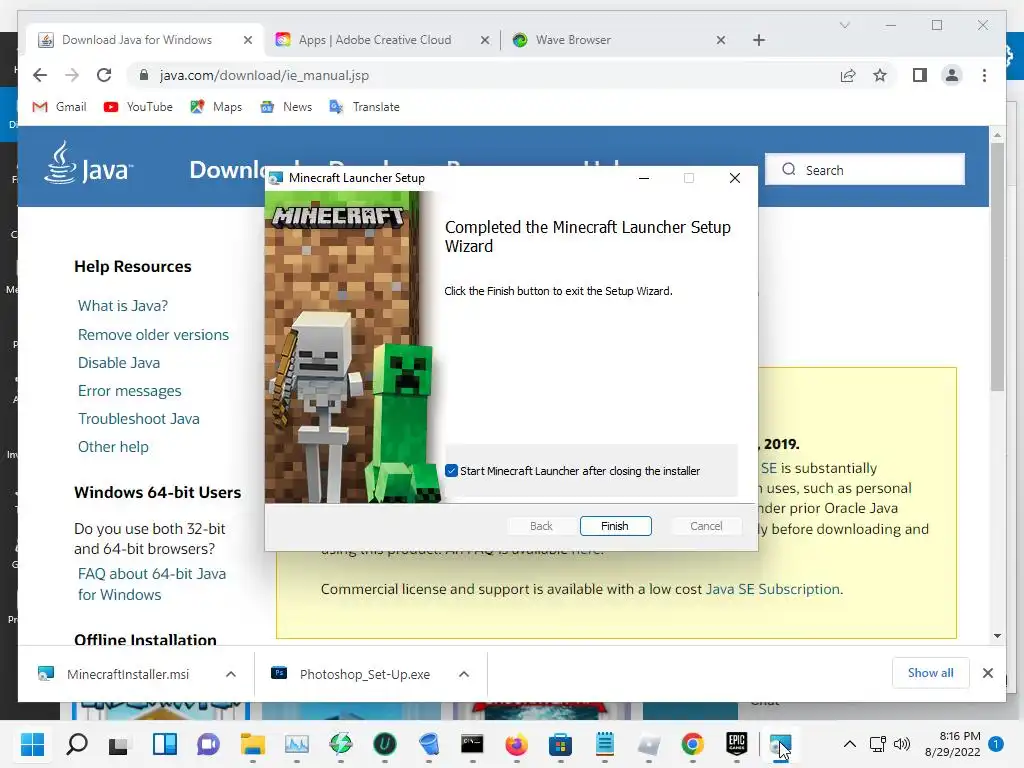Expand MinecraftInstaller.msi download options
Viewport: 1024px width, 768px height.
(231, 674)
